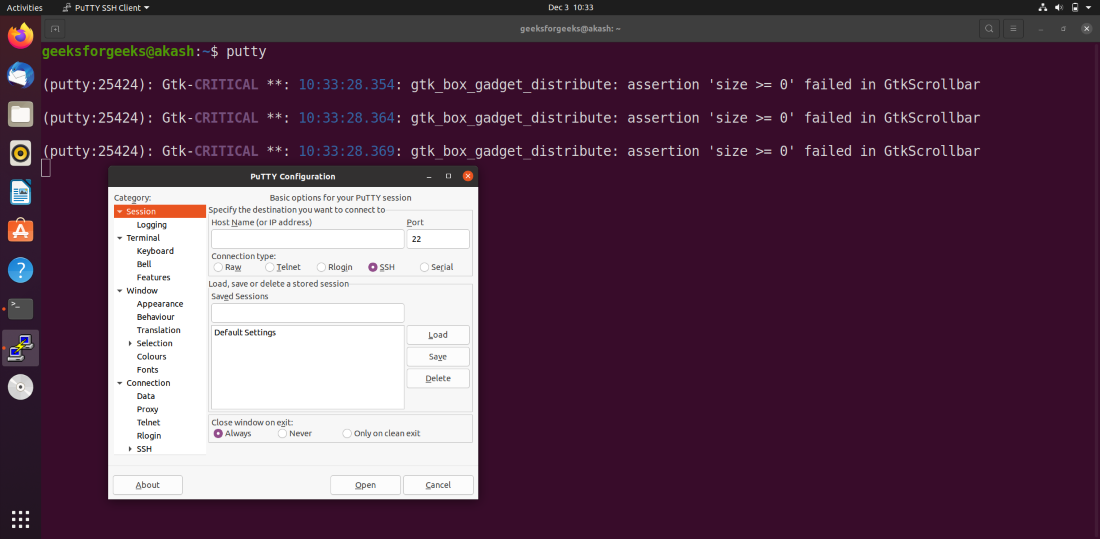Click the network status tray icon
The height and width of the screenshot is (539, 1100).
pos(1042,8)
